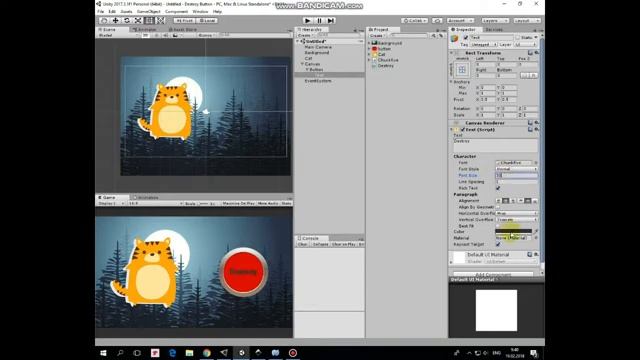Toggle Clear on Play in the Console
Screen dimensions: 640x360
pyautogui.click(x=344, y=244)
